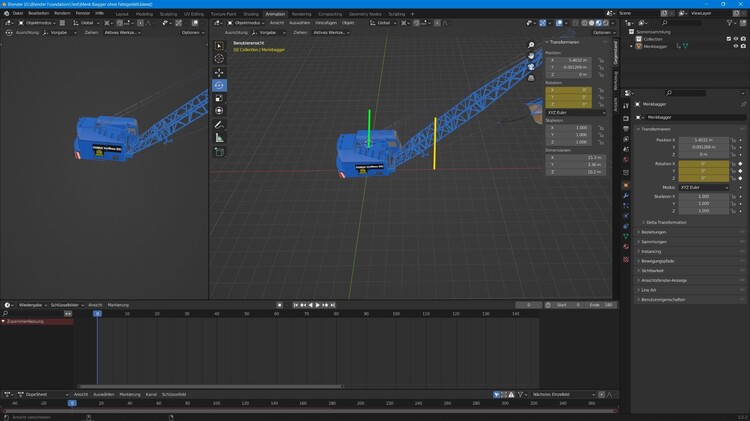The width and height of the screenshot is (750, 421).
Task: Hide Menkbagger object in outliner via eye icon
Action: click(736, 46)
